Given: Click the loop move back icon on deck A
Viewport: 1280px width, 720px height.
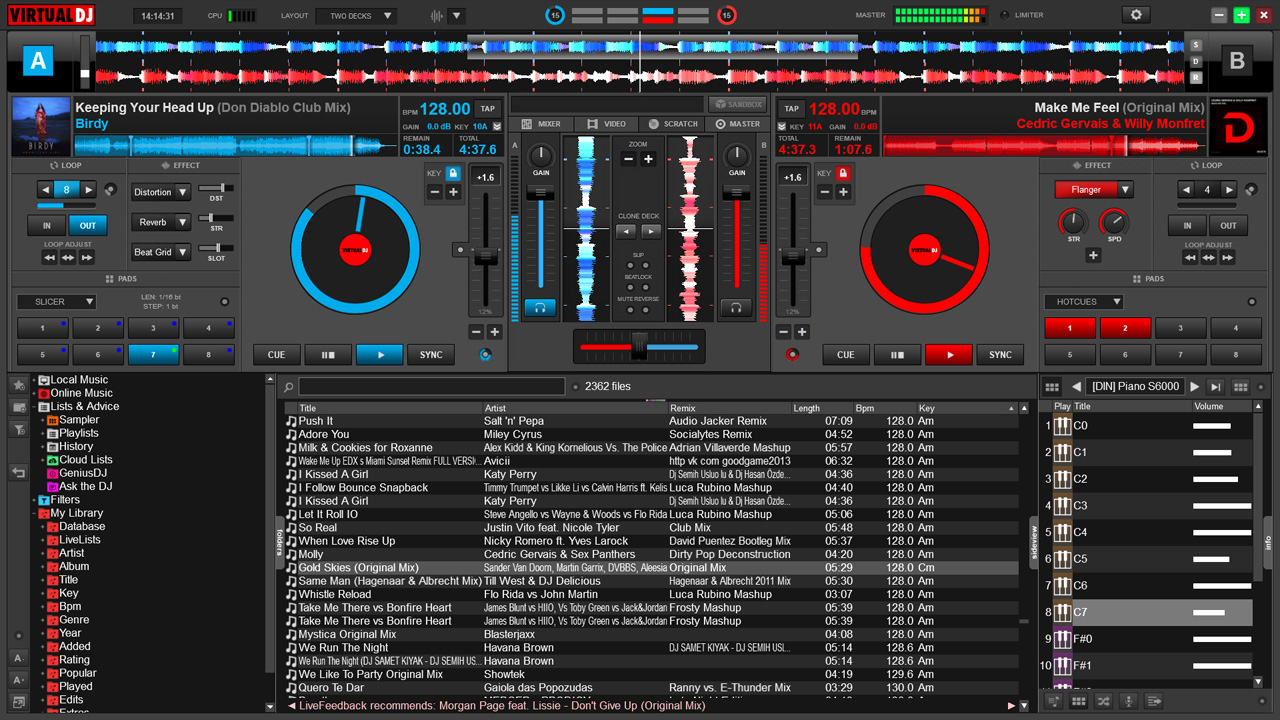Looking at the screenshot, I should click(x=49, y=257).
